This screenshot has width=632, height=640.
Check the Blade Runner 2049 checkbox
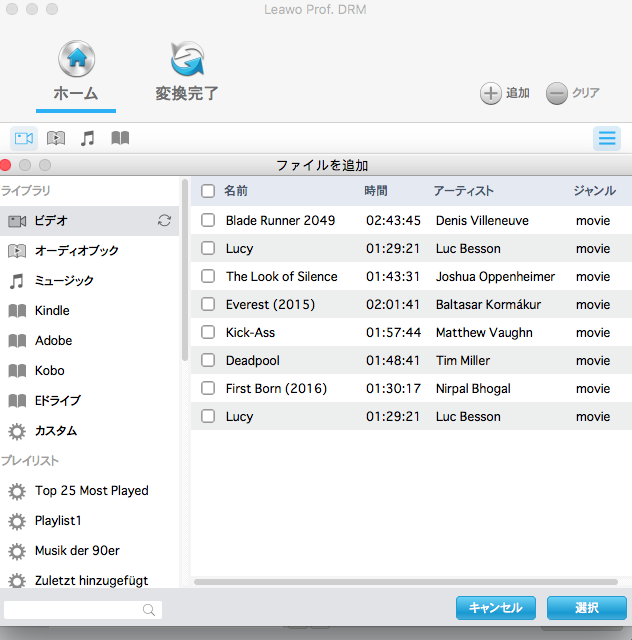pos(208,220)
